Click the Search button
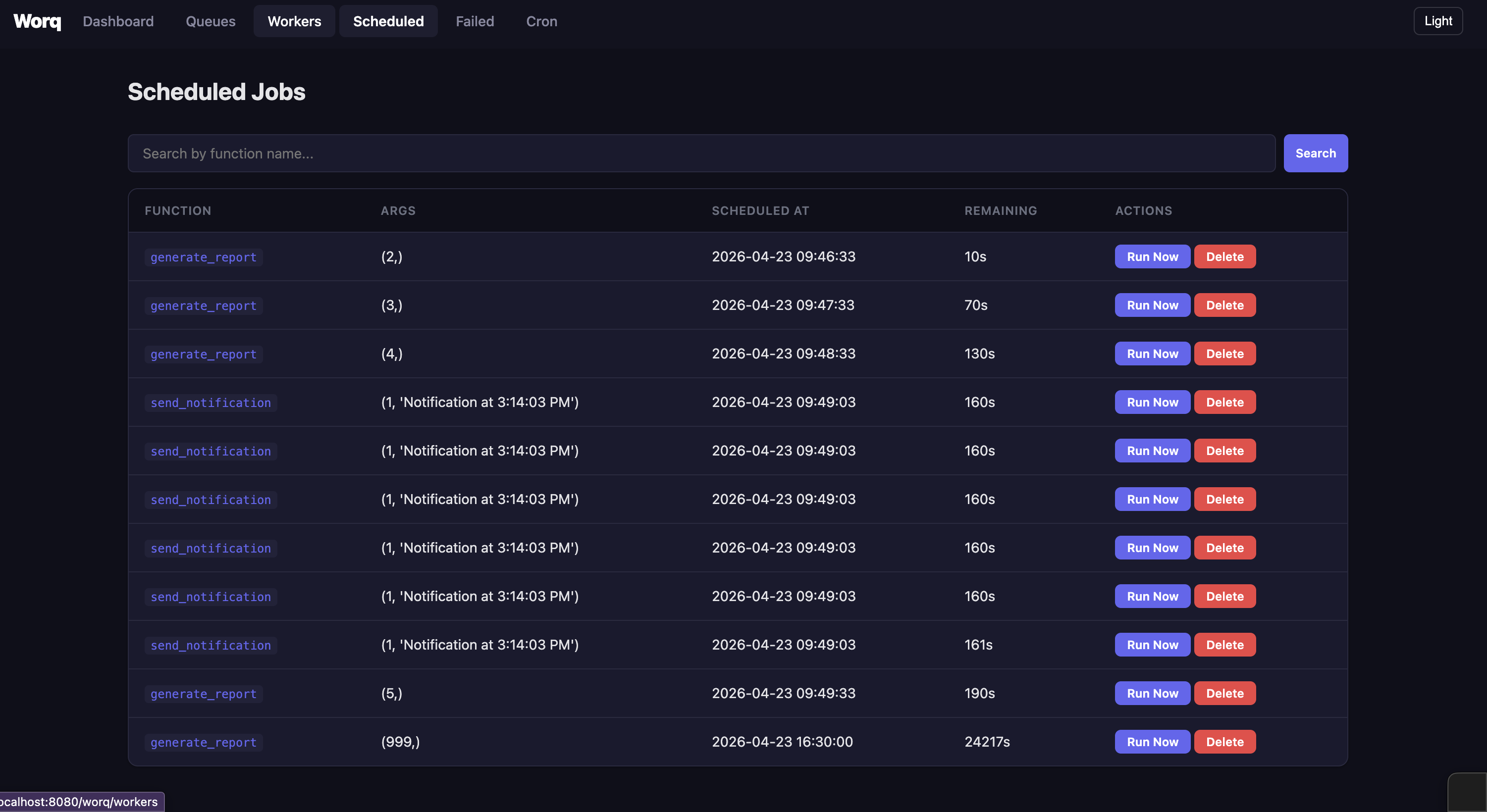The height and width of the screenshot is (812, 1487). (1316, 153)
